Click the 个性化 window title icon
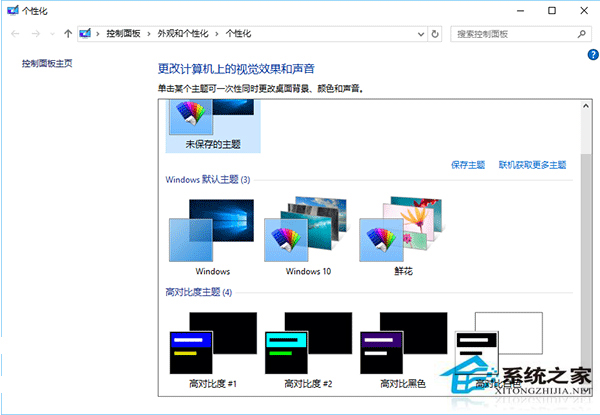Screen dimensions: 600x415 pos(13,11)
